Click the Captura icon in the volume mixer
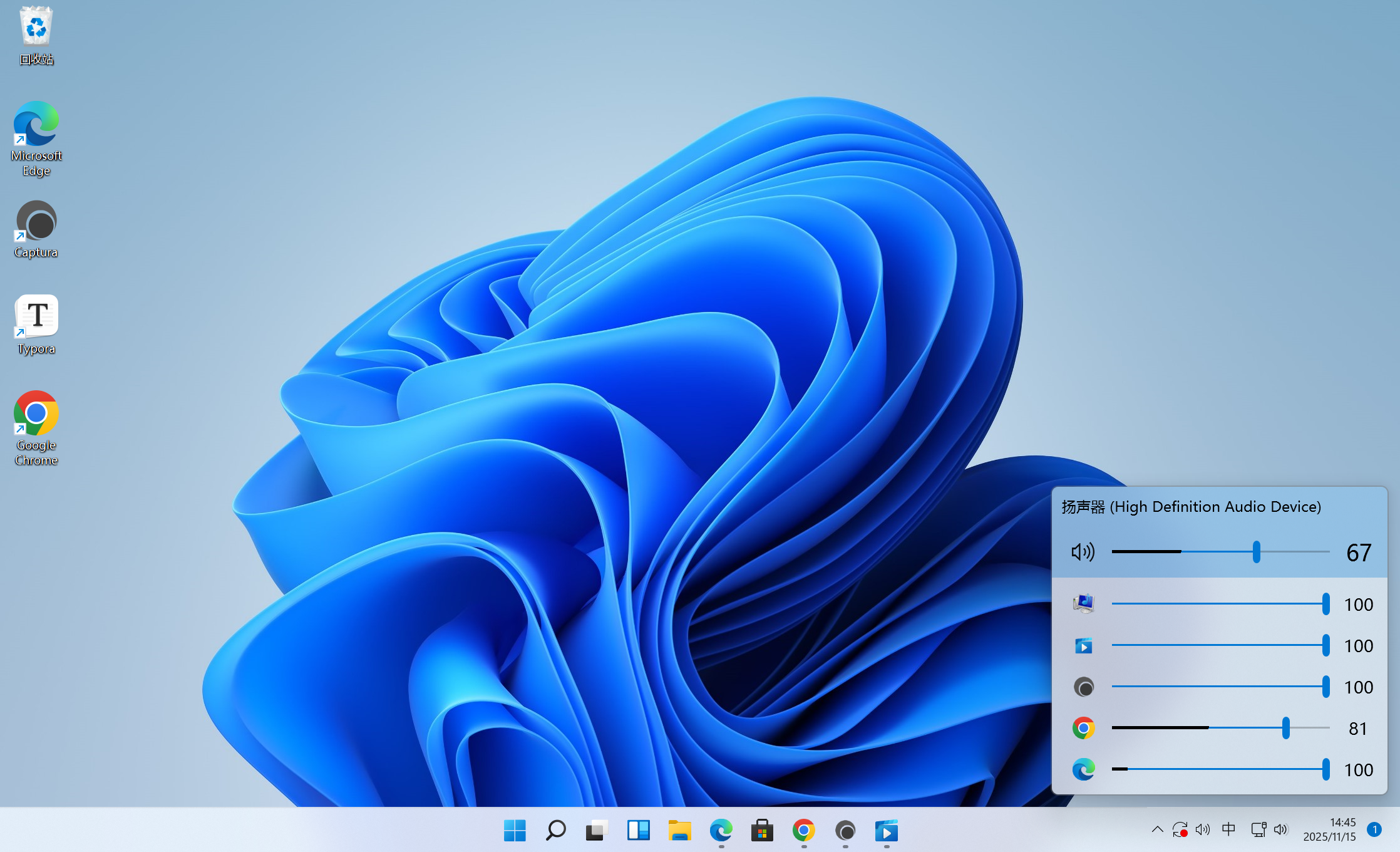The image size is (1400, 852). click(1083, 687)
